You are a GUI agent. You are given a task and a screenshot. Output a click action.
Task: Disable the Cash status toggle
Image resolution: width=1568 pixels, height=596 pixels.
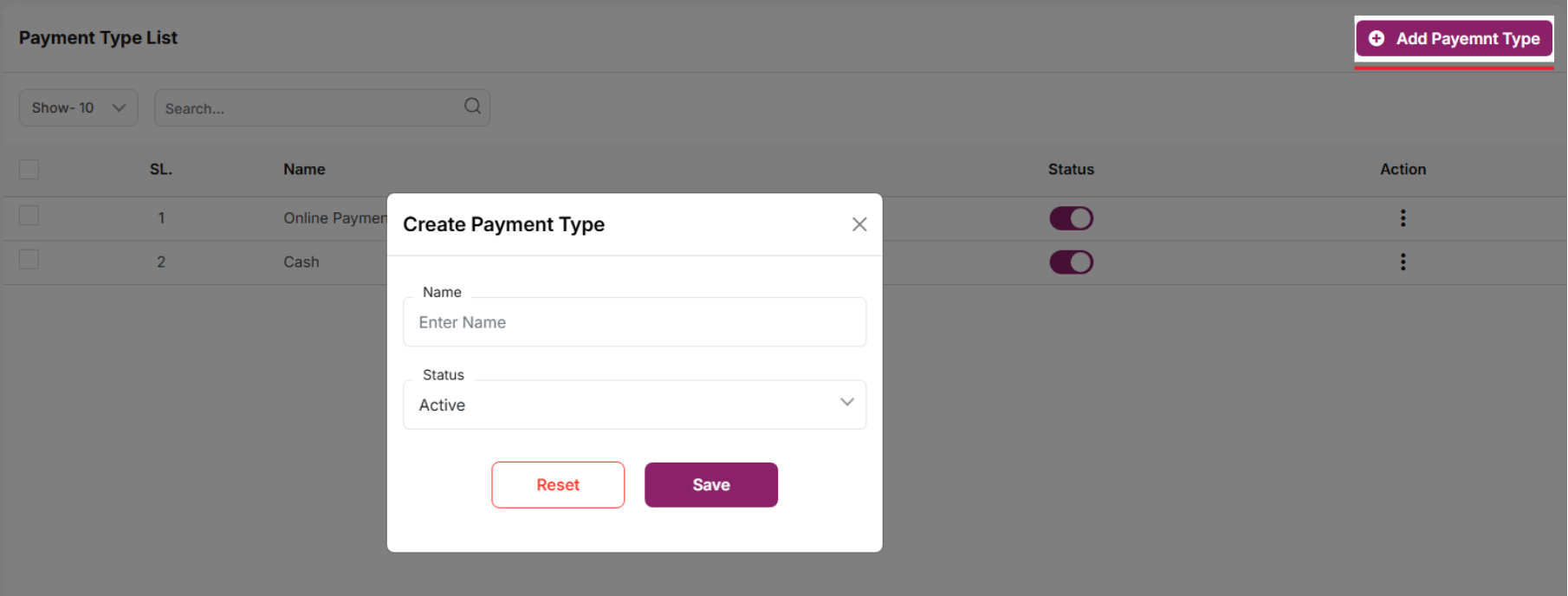1071,262
